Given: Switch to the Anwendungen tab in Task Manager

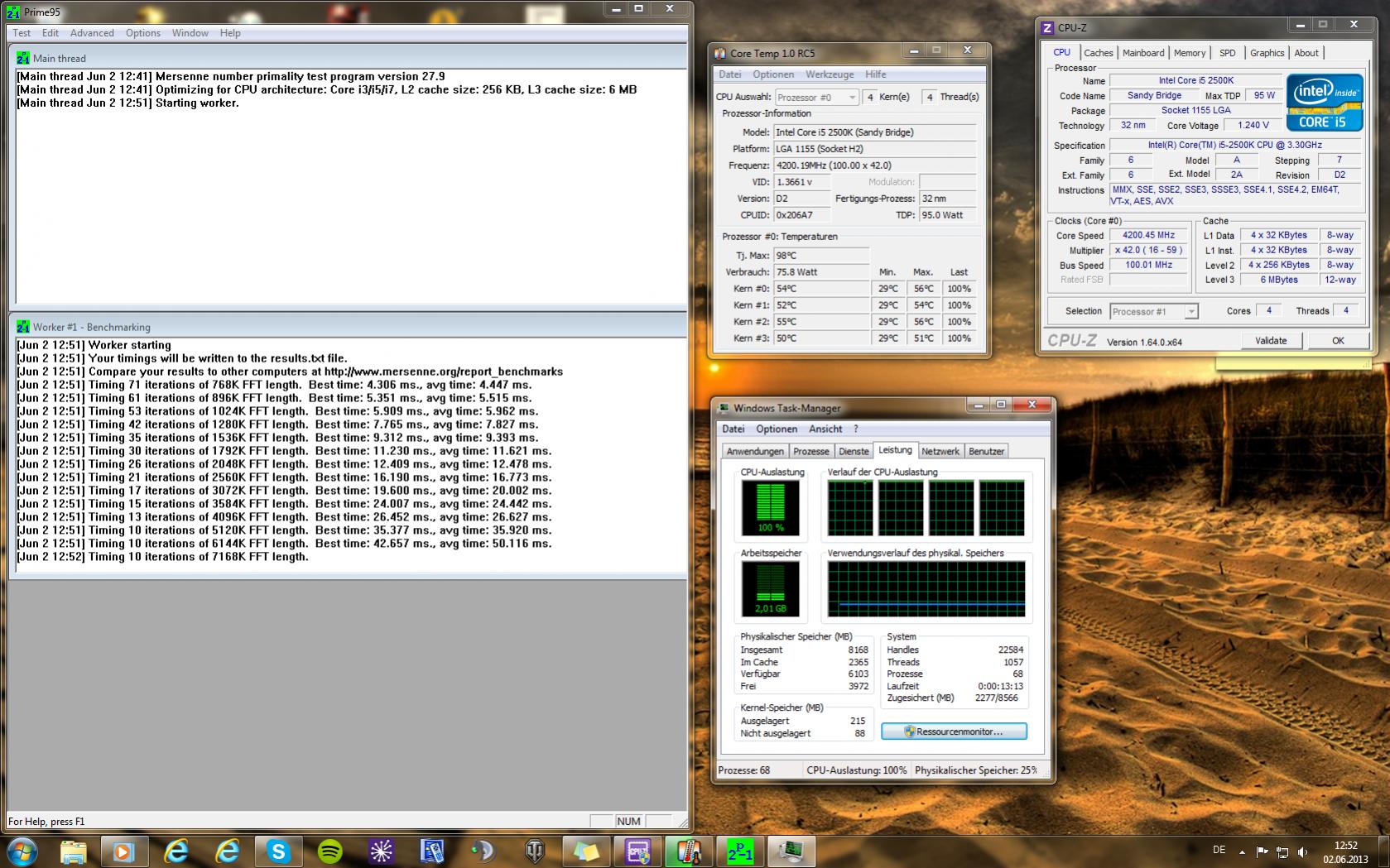Looking at the screenshot, I should tap(755, 451).
